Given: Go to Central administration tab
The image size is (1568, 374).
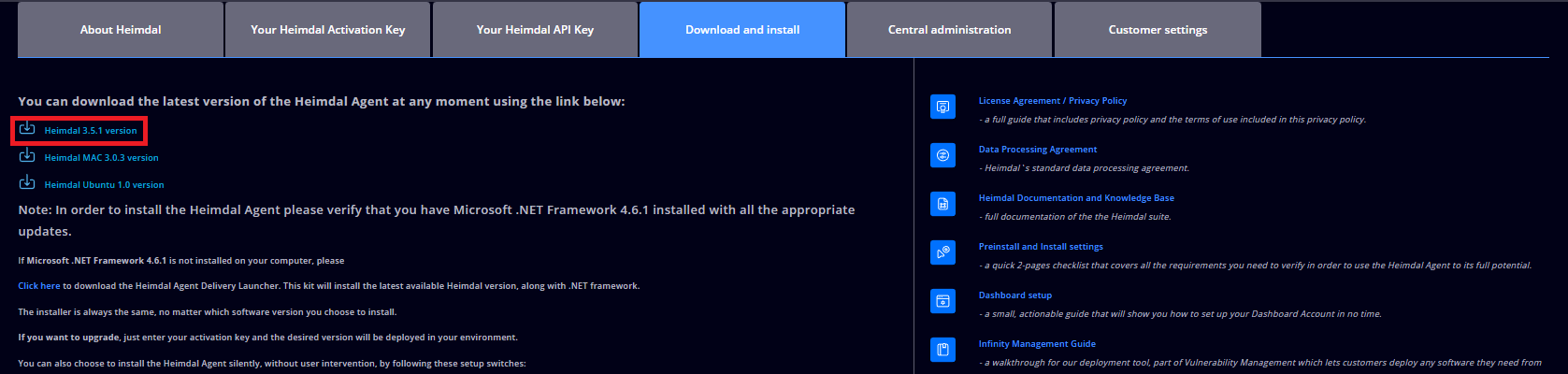Looking at the screenshot, I should 950,30.
